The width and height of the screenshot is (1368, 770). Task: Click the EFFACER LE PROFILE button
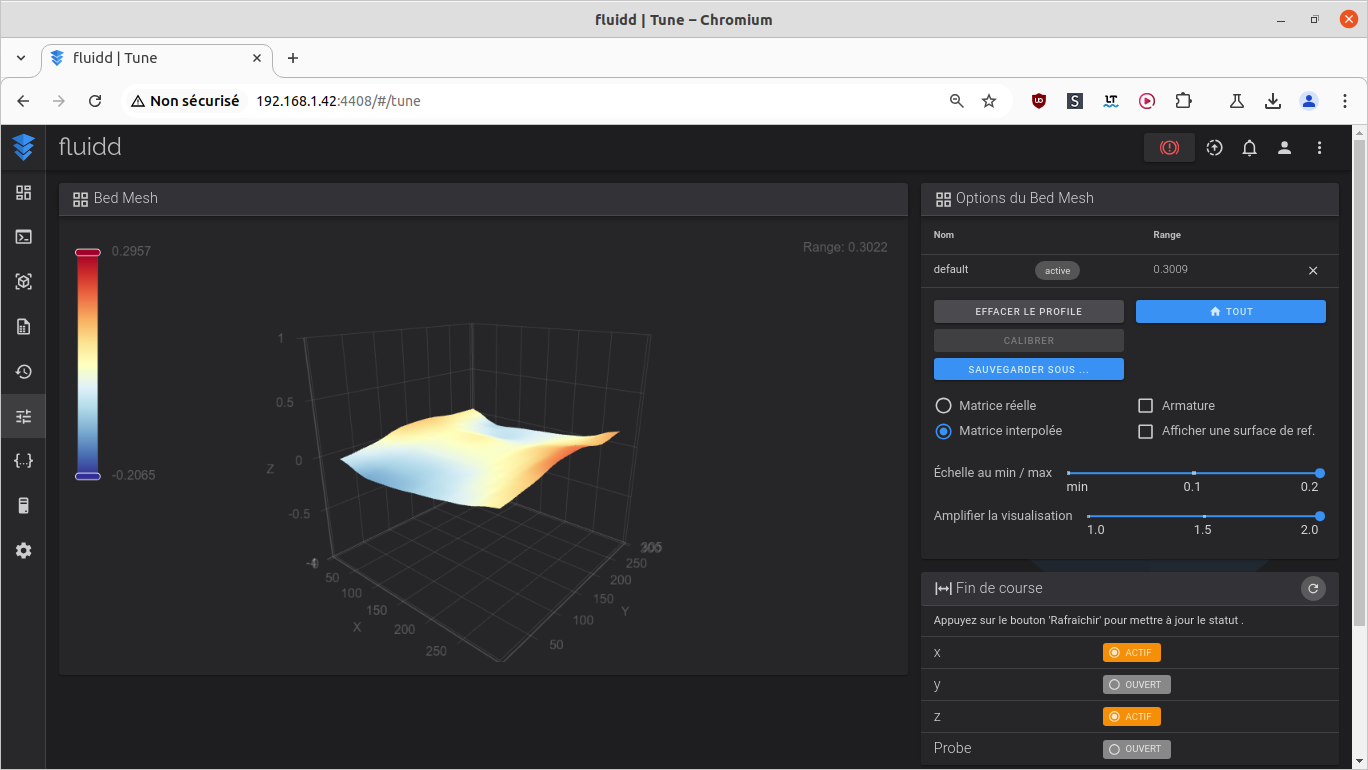tap(1029, 312)
